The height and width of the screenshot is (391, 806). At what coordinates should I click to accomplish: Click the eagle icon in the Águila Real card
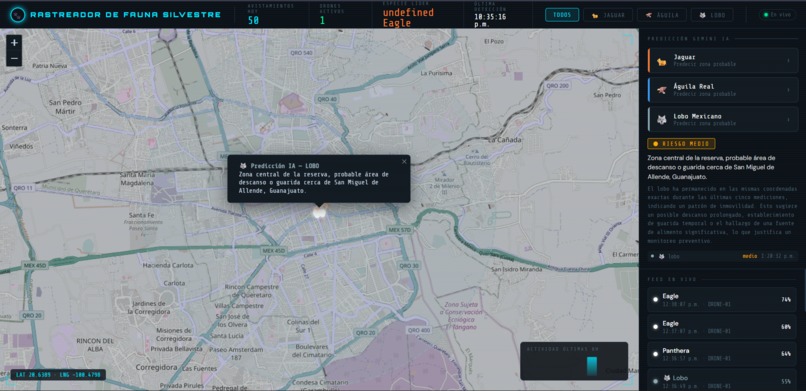tap(662, 90)
